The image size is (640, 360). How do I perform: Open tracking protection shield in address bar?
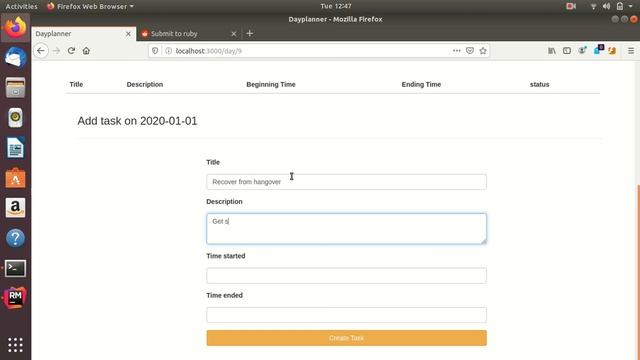[x=155, y=51]
